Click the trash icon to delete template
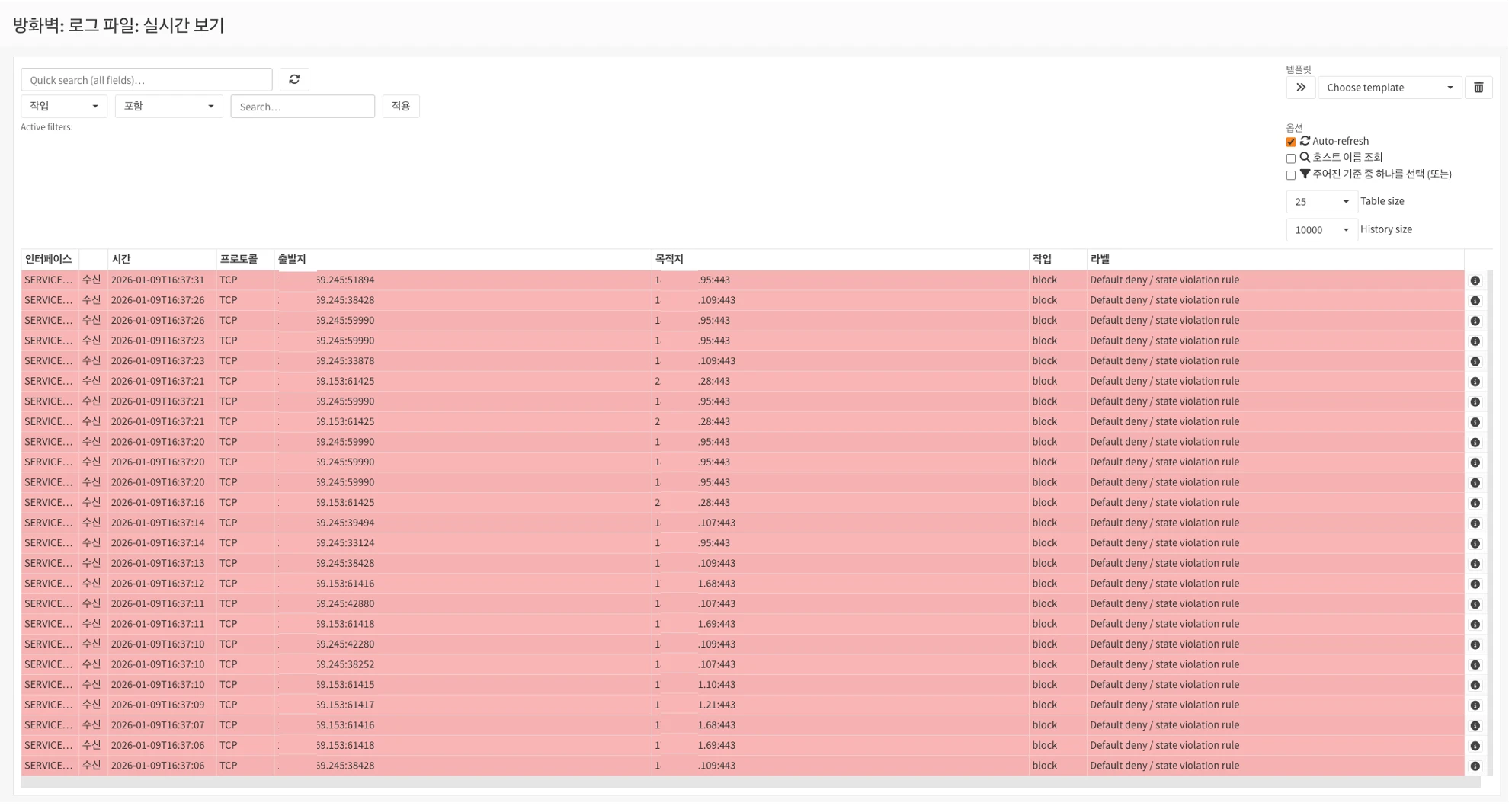 (x=1478, y=88)
